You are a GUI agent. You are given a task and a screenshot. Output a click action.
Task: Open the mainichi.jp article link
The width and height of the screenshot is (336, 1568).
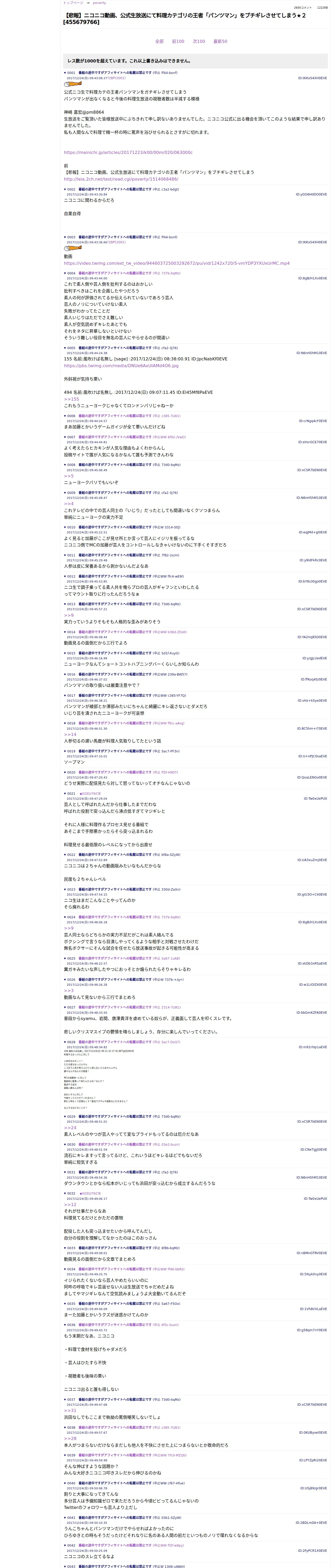coord(128,153)
